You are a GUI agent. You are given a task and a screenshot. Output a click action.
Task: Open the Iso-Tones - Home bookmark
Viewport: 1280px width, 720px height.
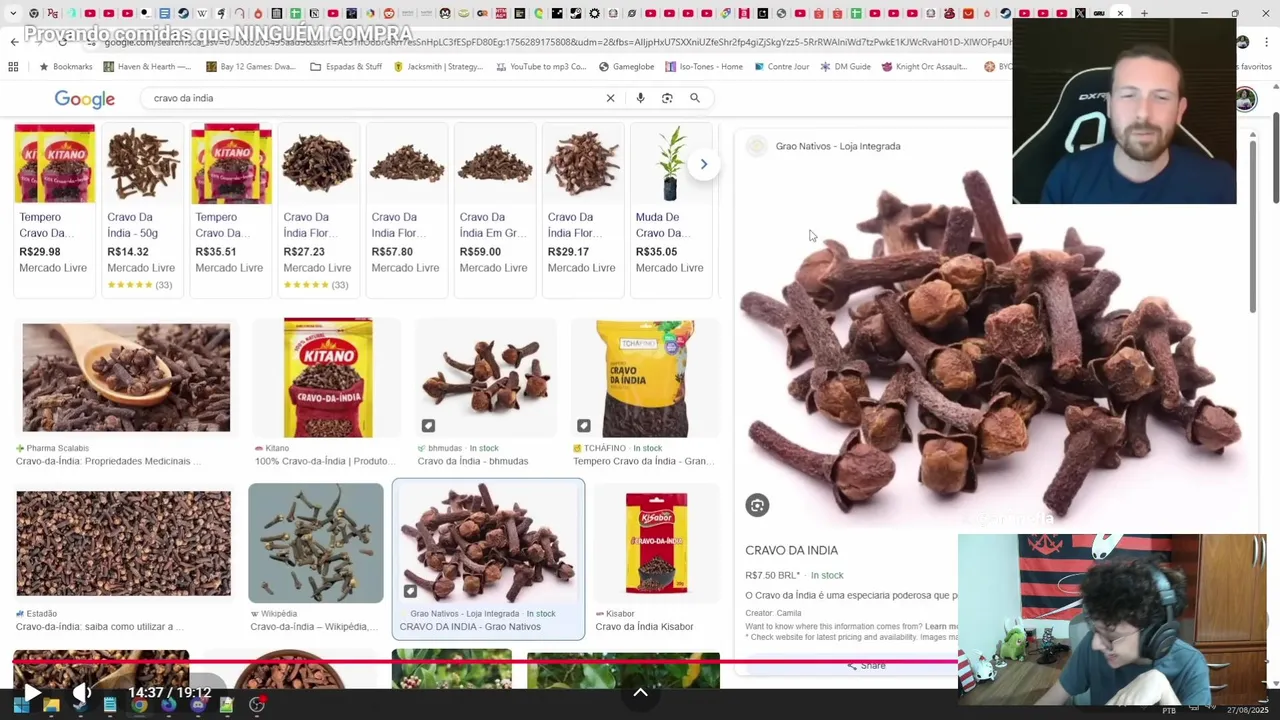[704, 67]
